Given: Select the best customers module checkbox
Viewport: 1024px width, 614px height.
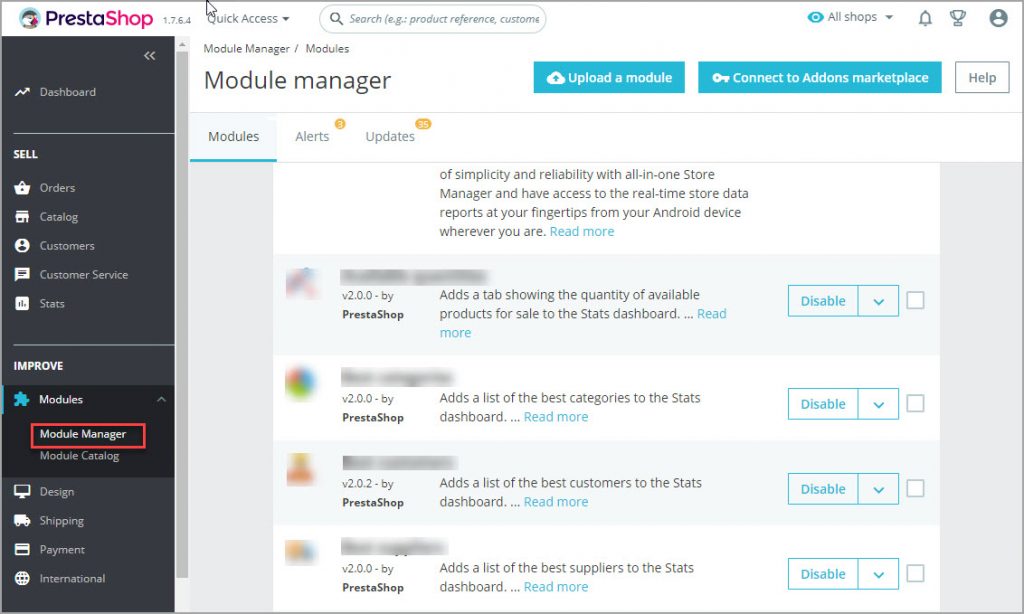Looking at the screenshot, I should (915, 489).
